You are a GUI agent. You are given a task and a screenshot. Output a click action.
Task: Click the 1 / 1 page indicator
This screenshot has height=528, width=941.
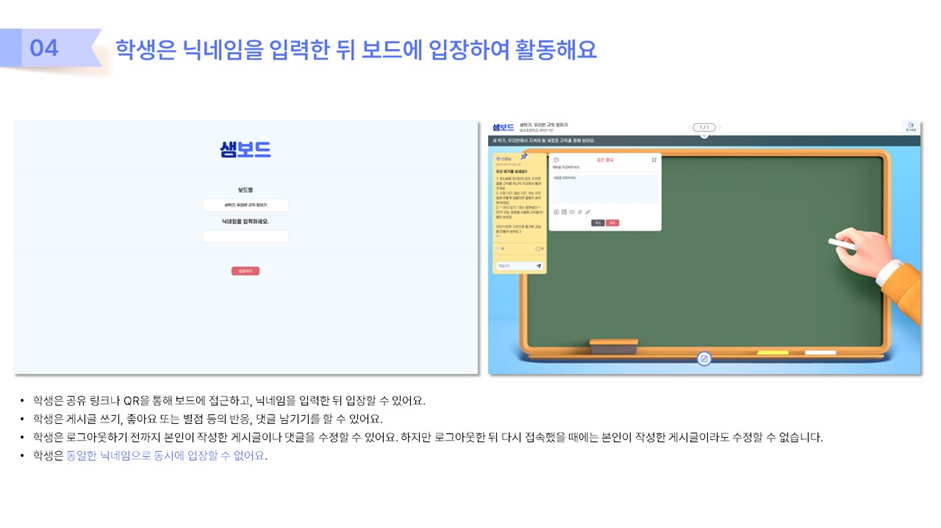704,127
